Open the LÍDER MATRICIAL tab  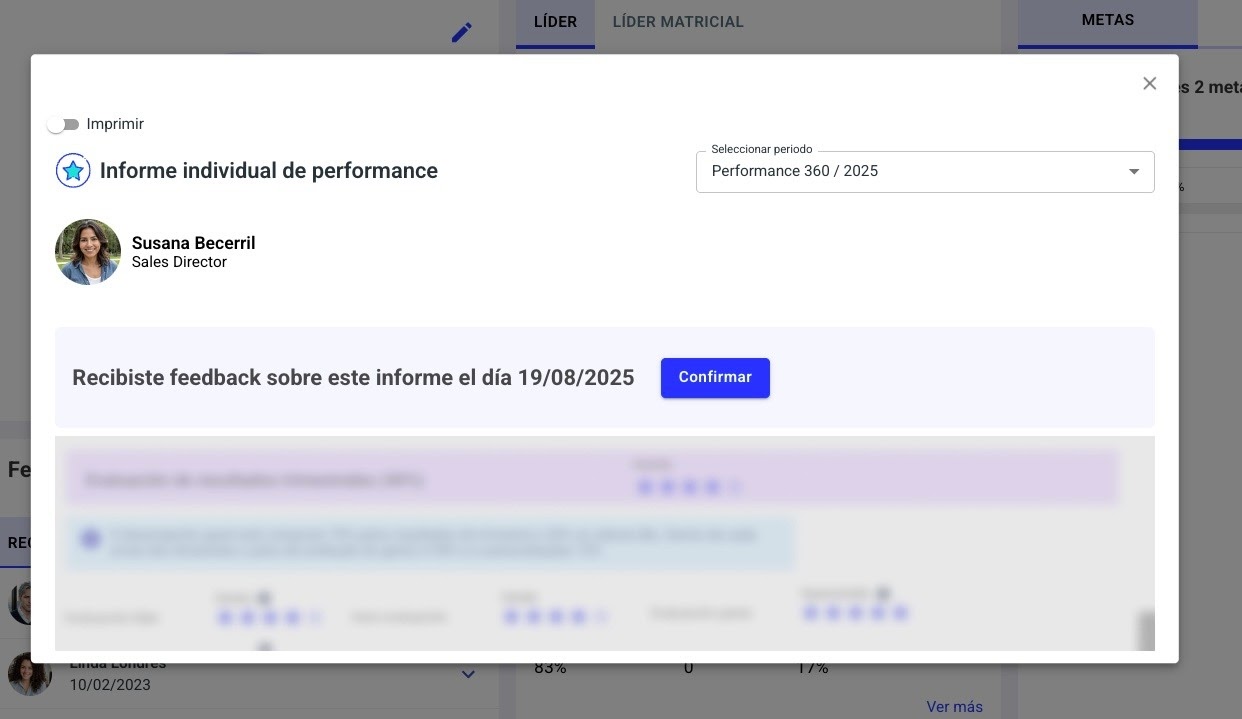pyautogui.click(x=677, y=22)
